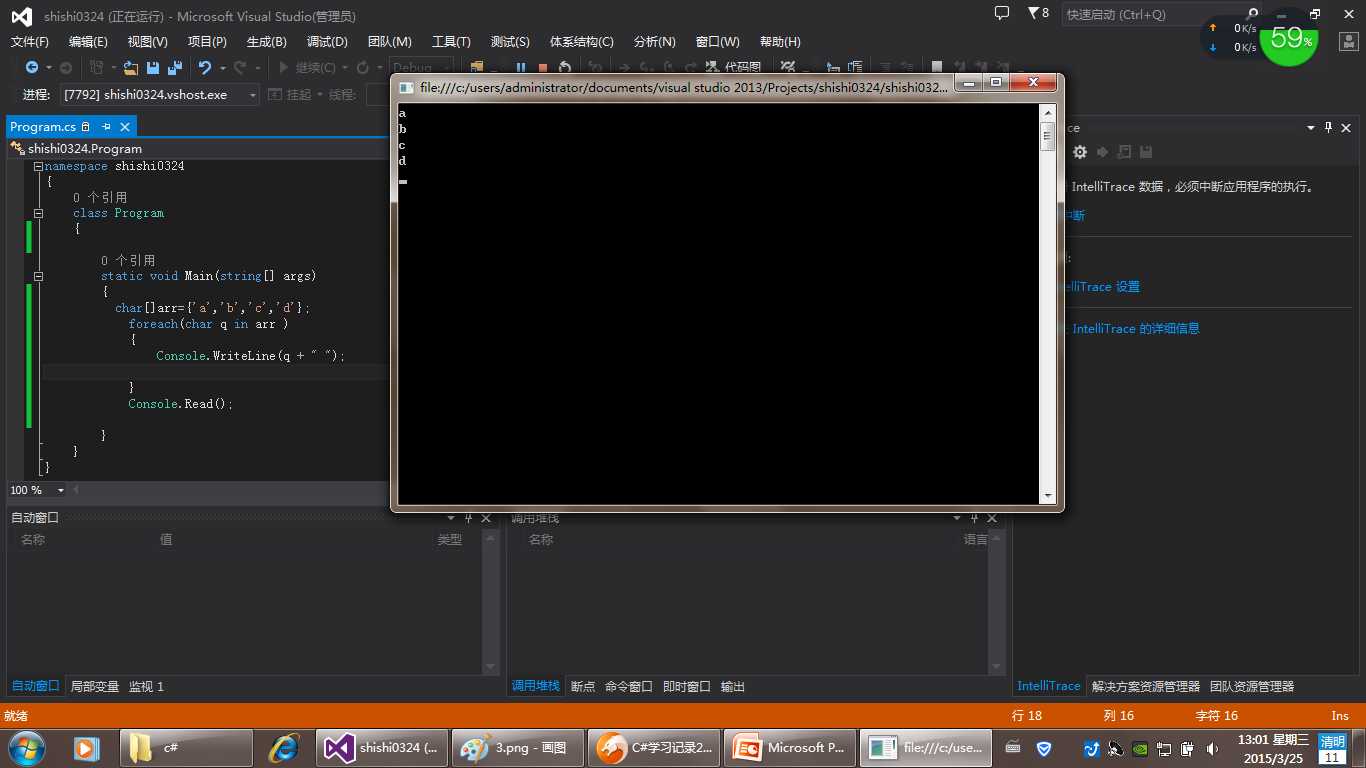Pin the Program.cs tab
Screen dimensions: 1366x768
click(x=106, y=127)
